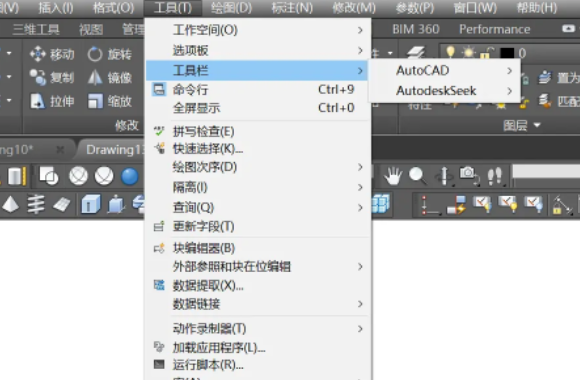Click the command line icon in menu
The height and width of the screenshot is (380, 580).
pos(159,90)
